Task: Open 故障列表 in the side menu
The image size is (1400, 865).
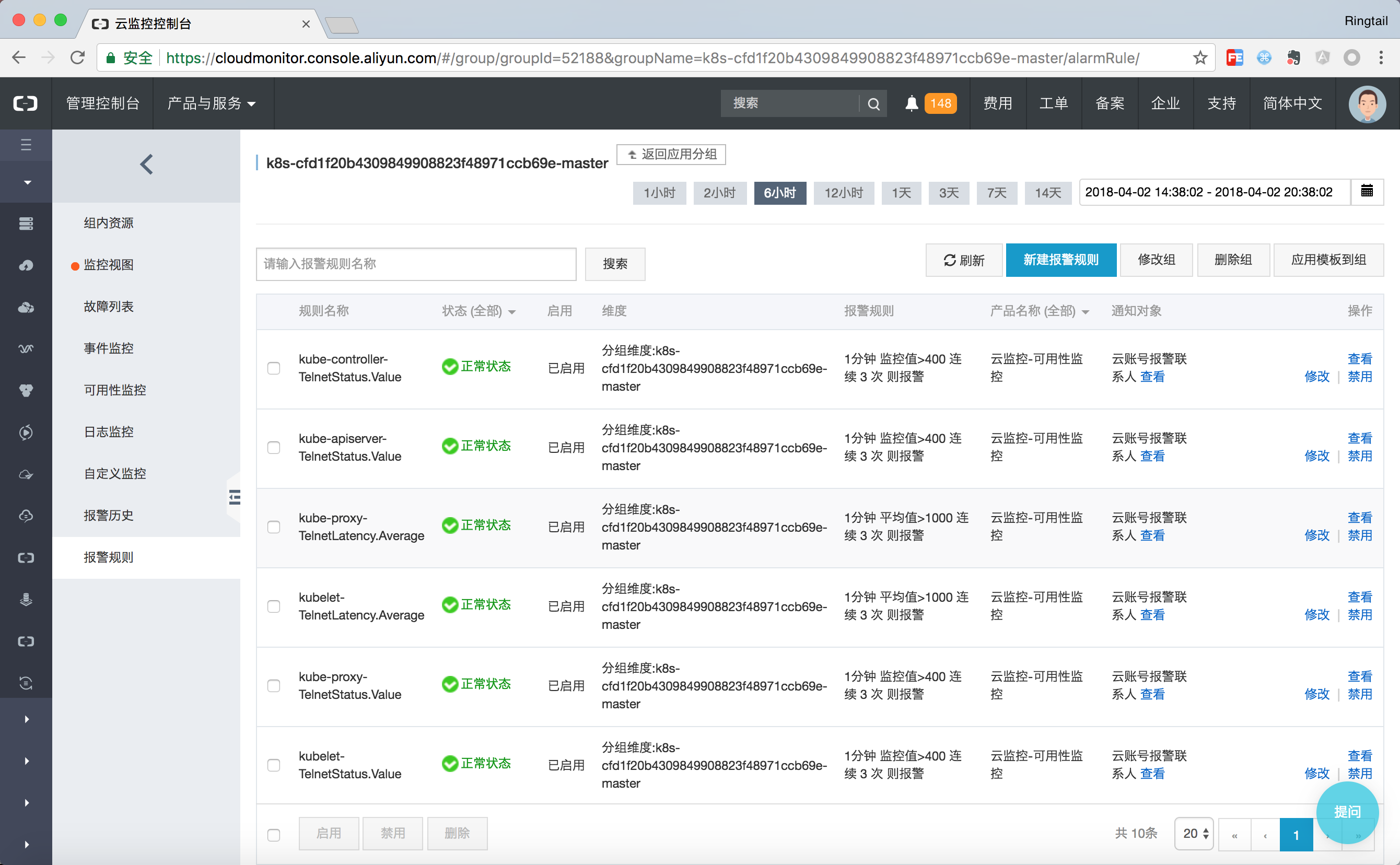Action: coord(109,307)
